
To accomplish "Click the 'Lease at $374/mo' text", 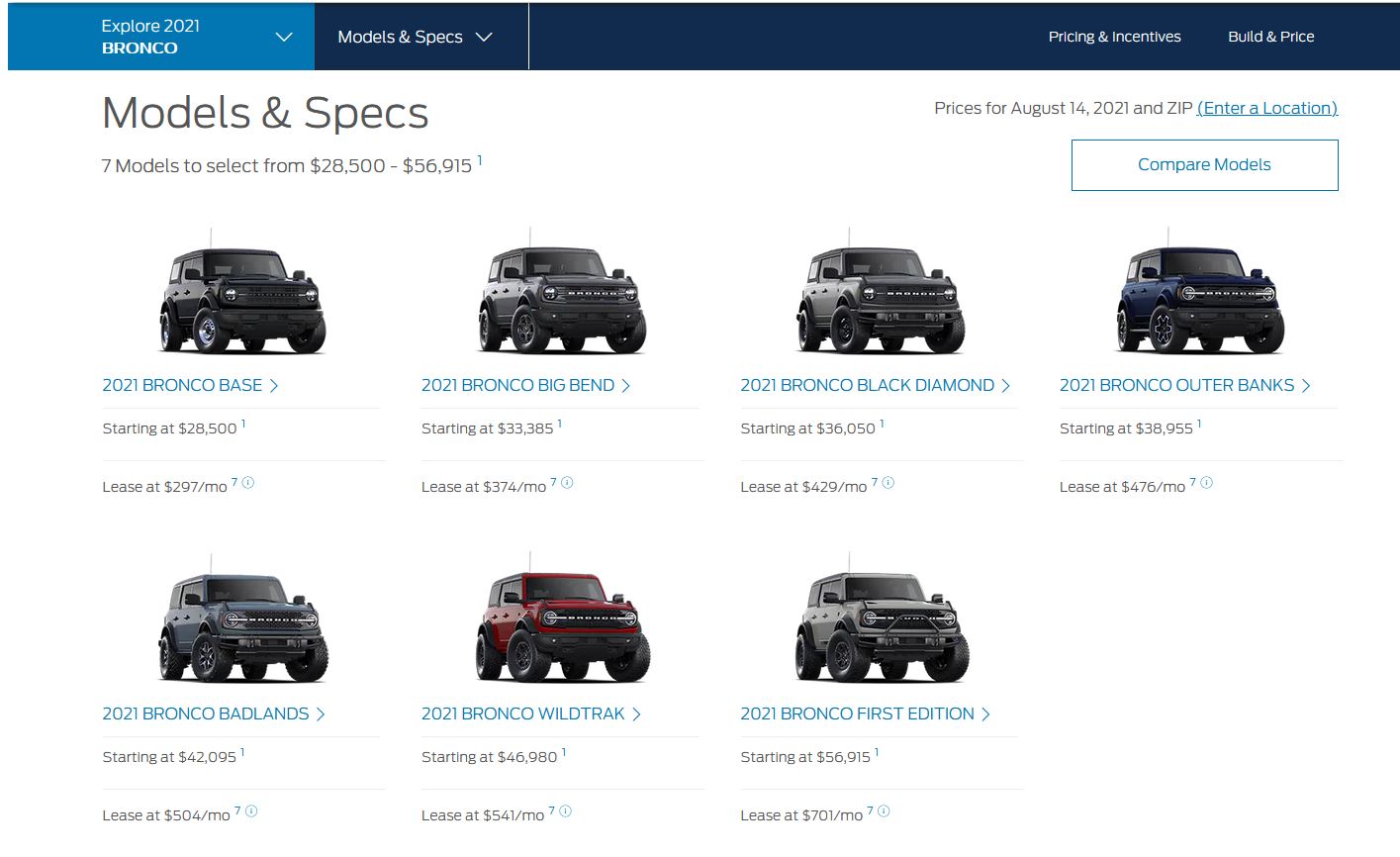I will 484,487.
